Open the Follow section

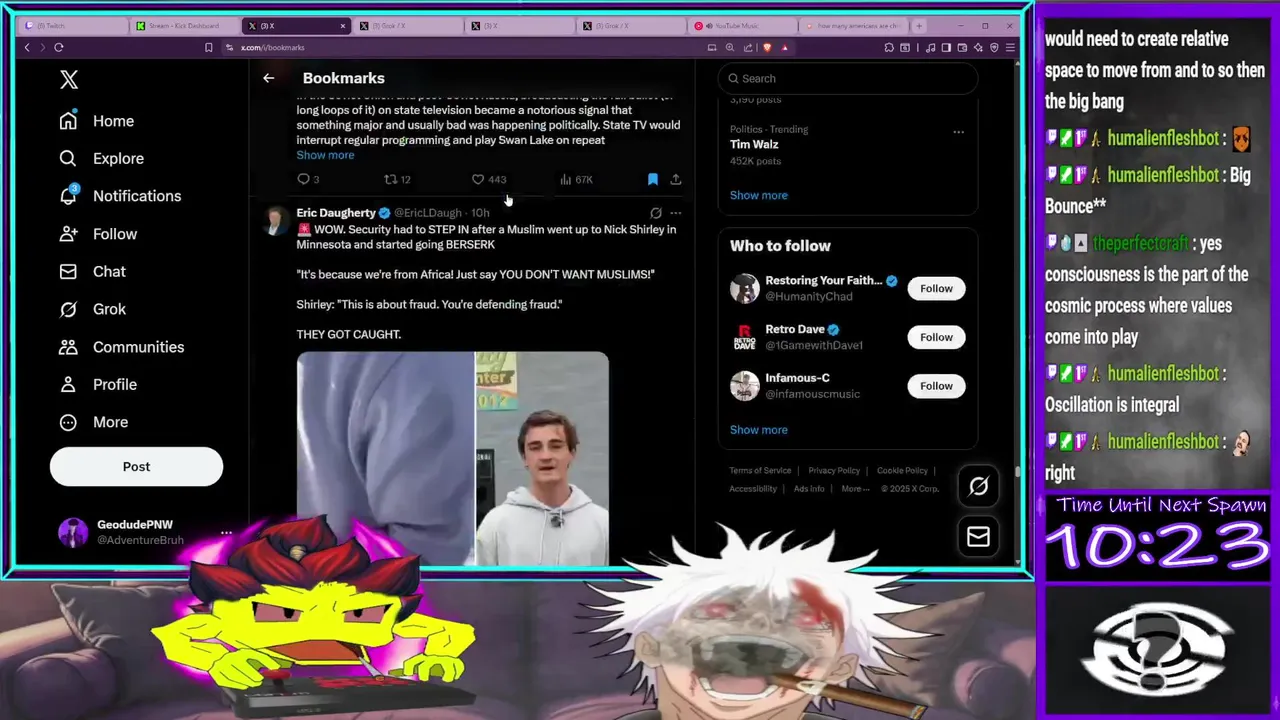pyautogui.click(x=98, y=234)
